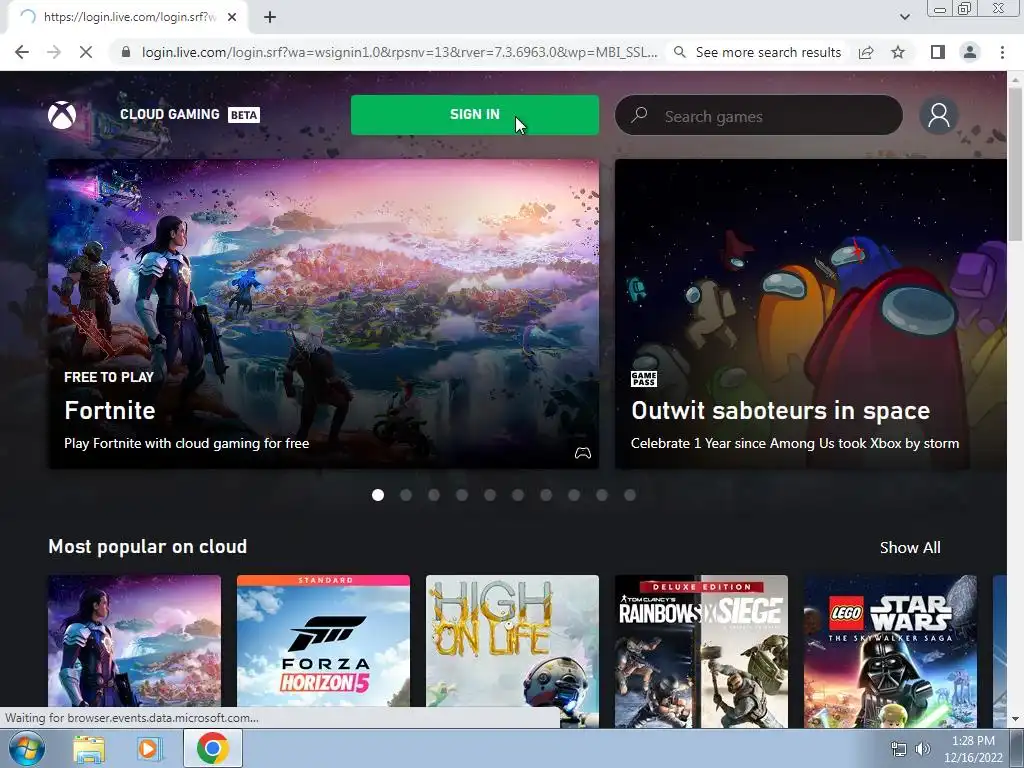Click the scrollbar down arrow
Viewport: 1024px width, 768px height.
point(1016,719)
